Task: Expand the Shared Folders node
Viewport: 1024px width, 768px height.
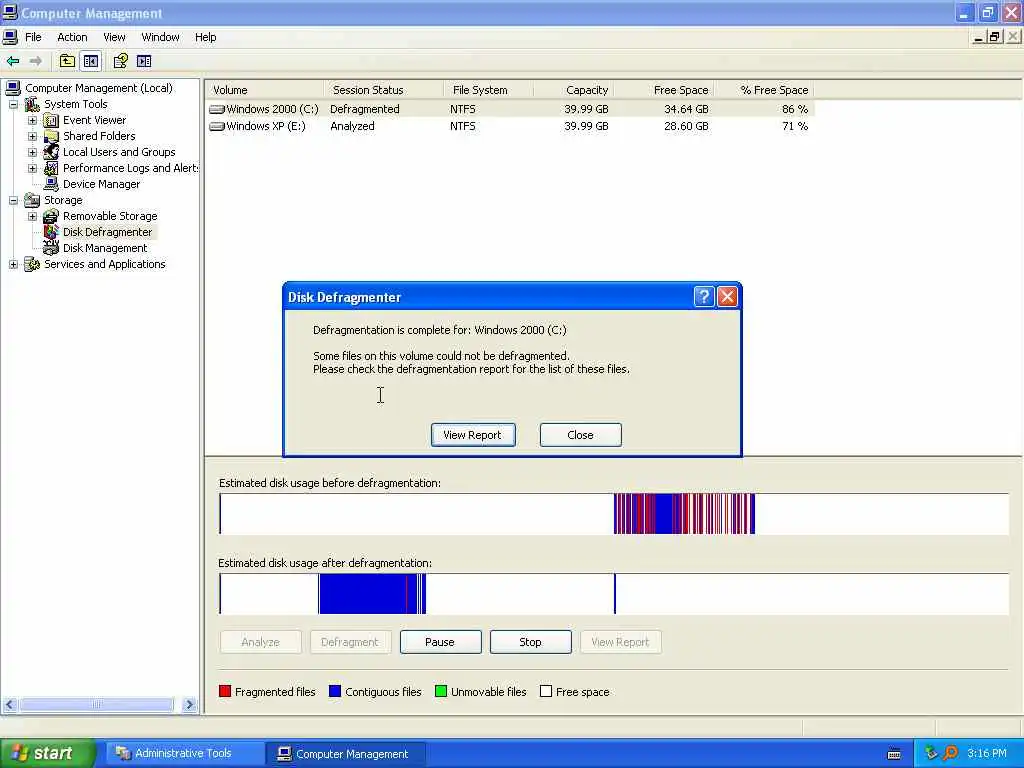Action: [x=32, y=136]
